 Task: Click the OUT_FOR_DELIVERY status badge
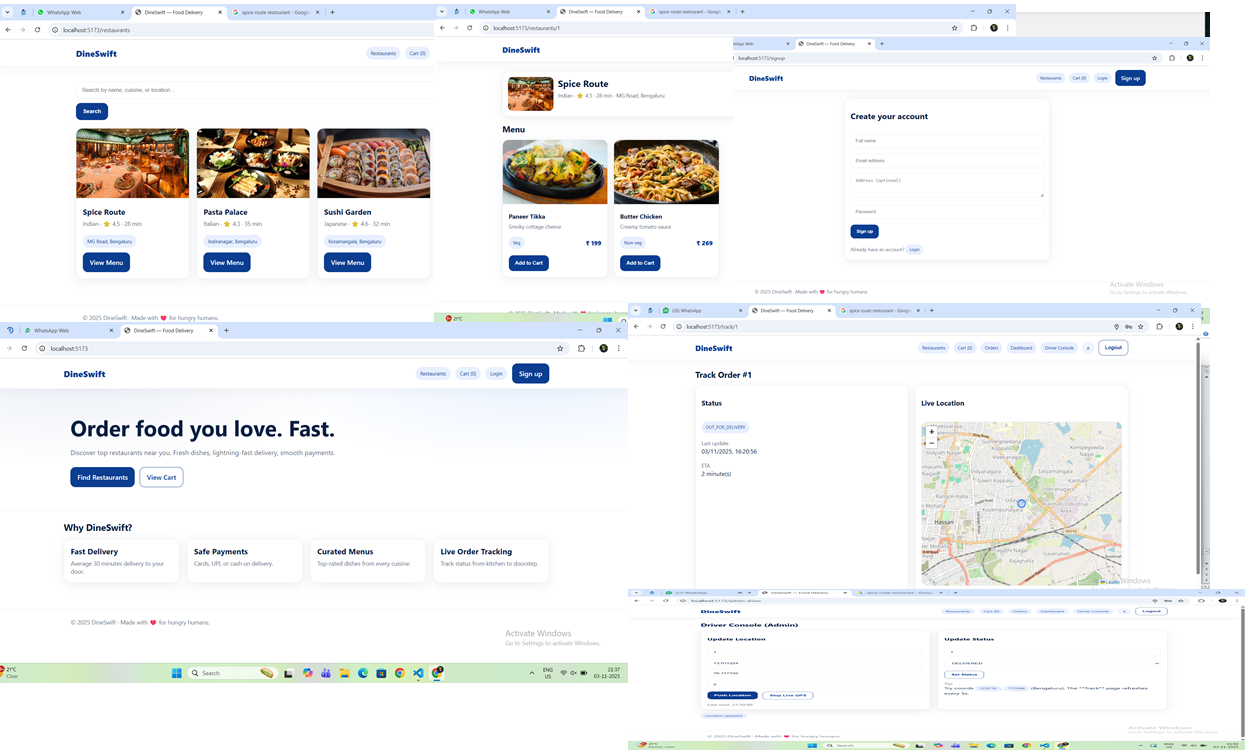coord(725,427)
